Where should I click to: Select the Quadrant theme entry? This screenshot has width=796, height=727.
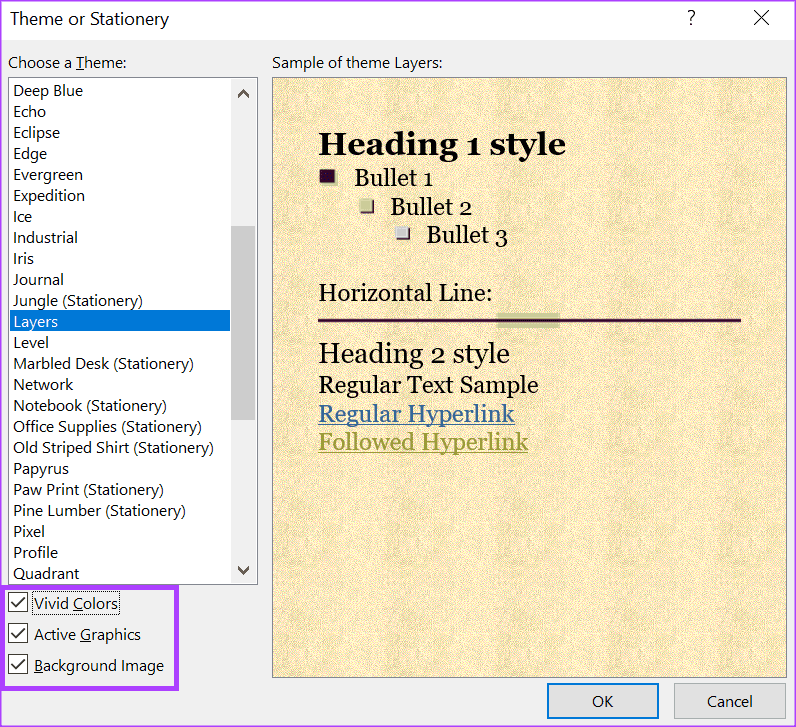coord(120,574)
